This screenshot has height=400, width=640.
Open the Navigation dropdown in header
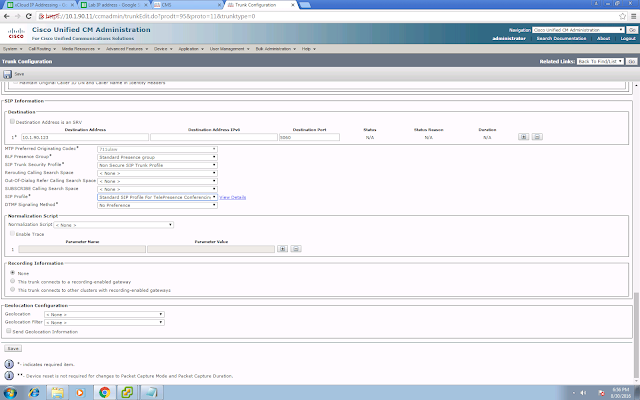(578, 30)
